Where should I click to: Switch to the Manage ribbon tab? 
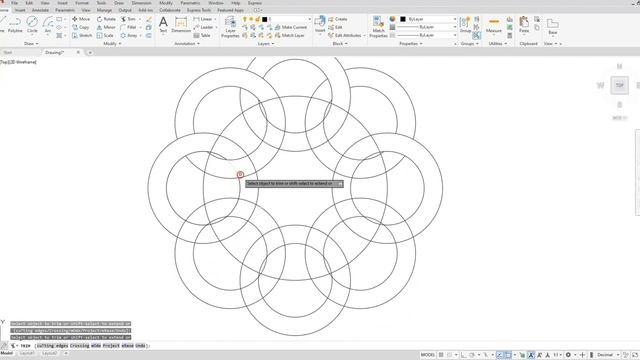(104, 10)
